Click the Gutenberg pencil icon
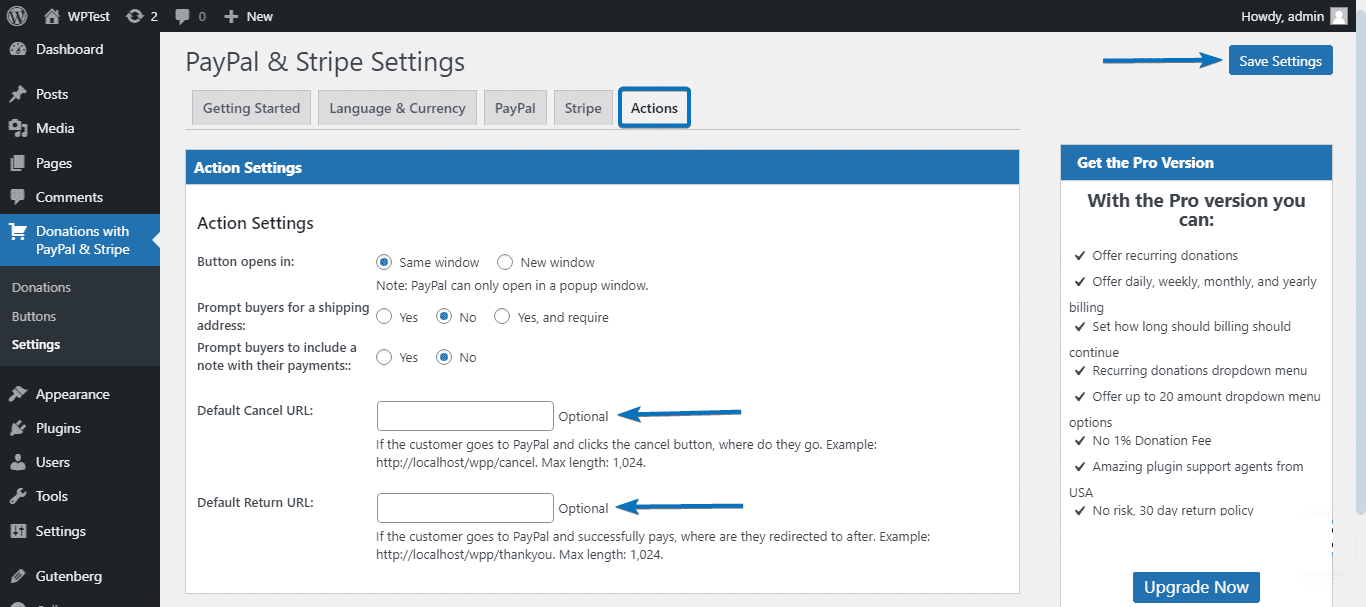 18,576
